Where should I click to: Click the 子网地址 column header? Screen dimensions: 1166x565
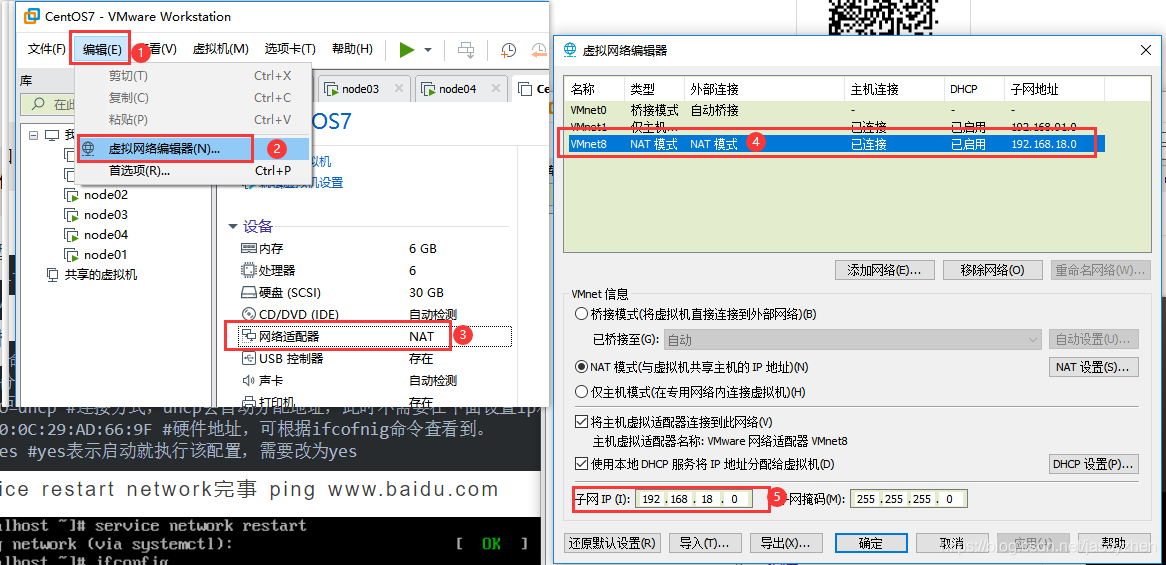pos(1054,89)
